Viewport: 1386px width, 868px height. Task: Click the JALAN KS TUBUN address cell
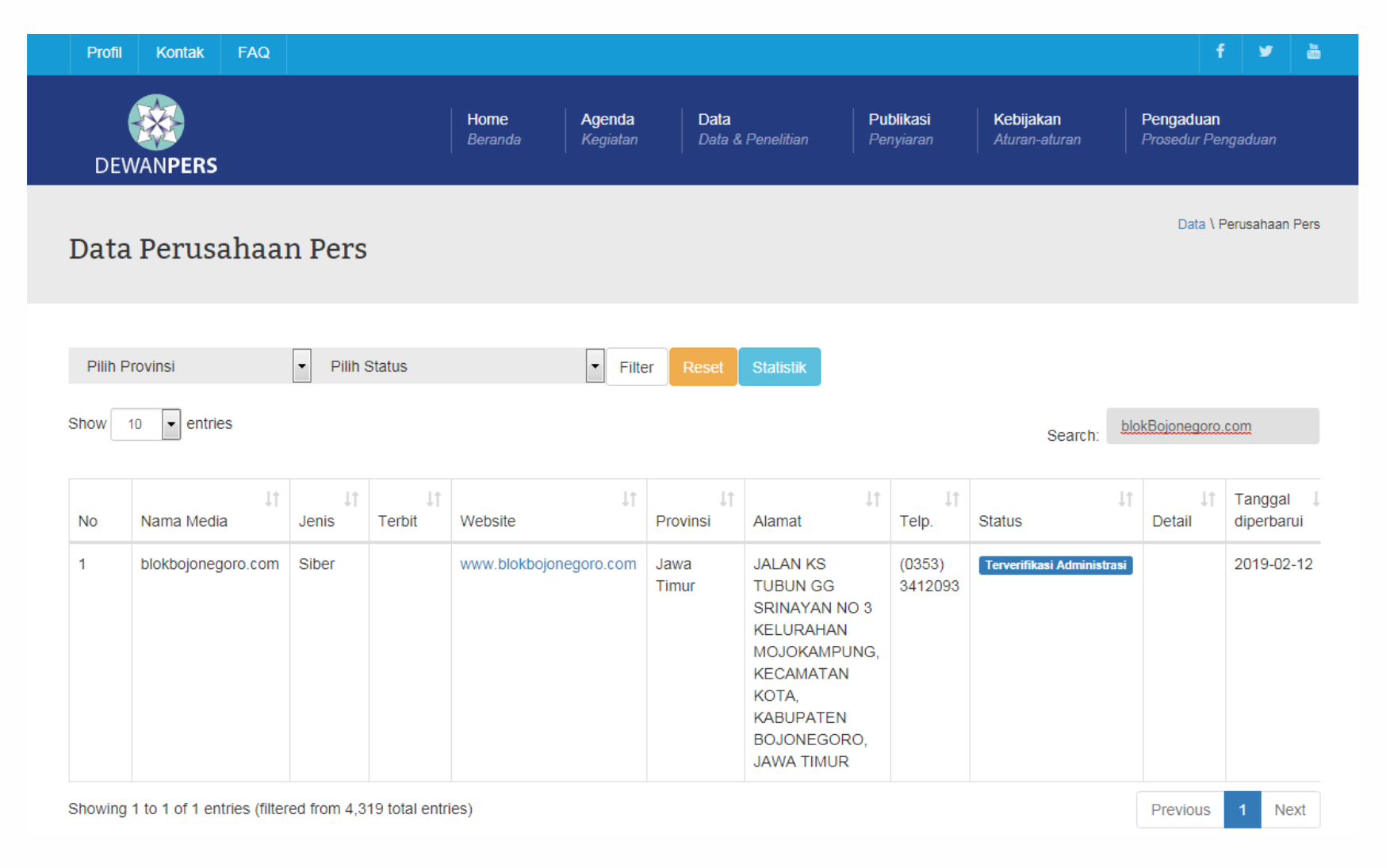(x=816, y=663)
